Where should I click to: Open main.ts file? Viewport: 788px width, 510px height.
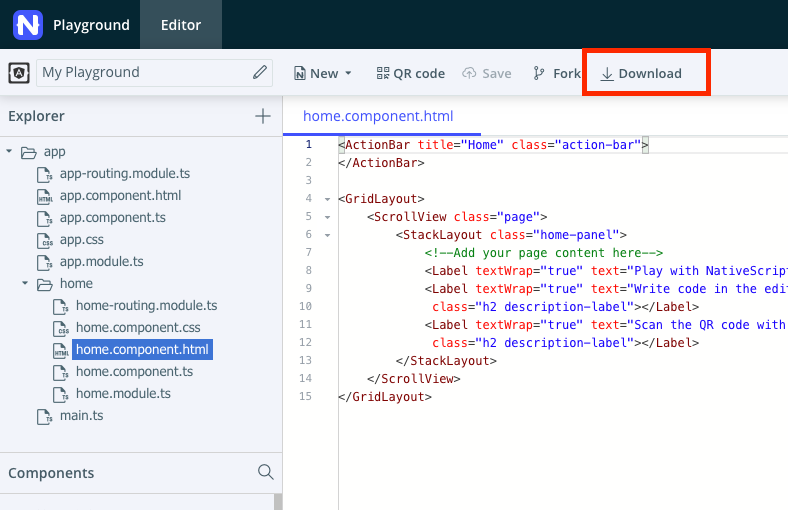pyautogui.click(x=81, y=416)
